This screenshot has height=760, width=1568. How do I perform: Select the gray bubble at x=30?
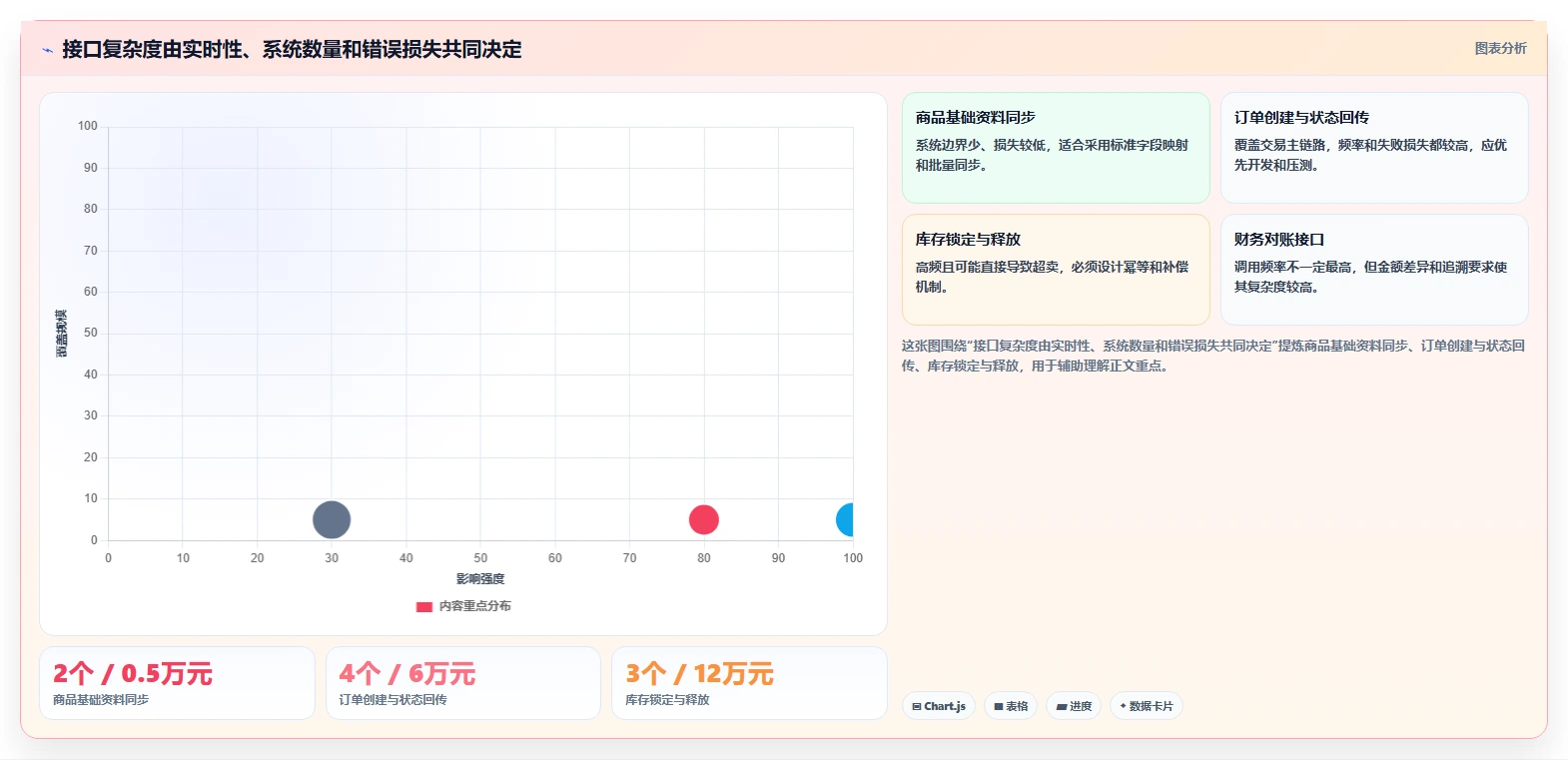(x=332, y=519)
